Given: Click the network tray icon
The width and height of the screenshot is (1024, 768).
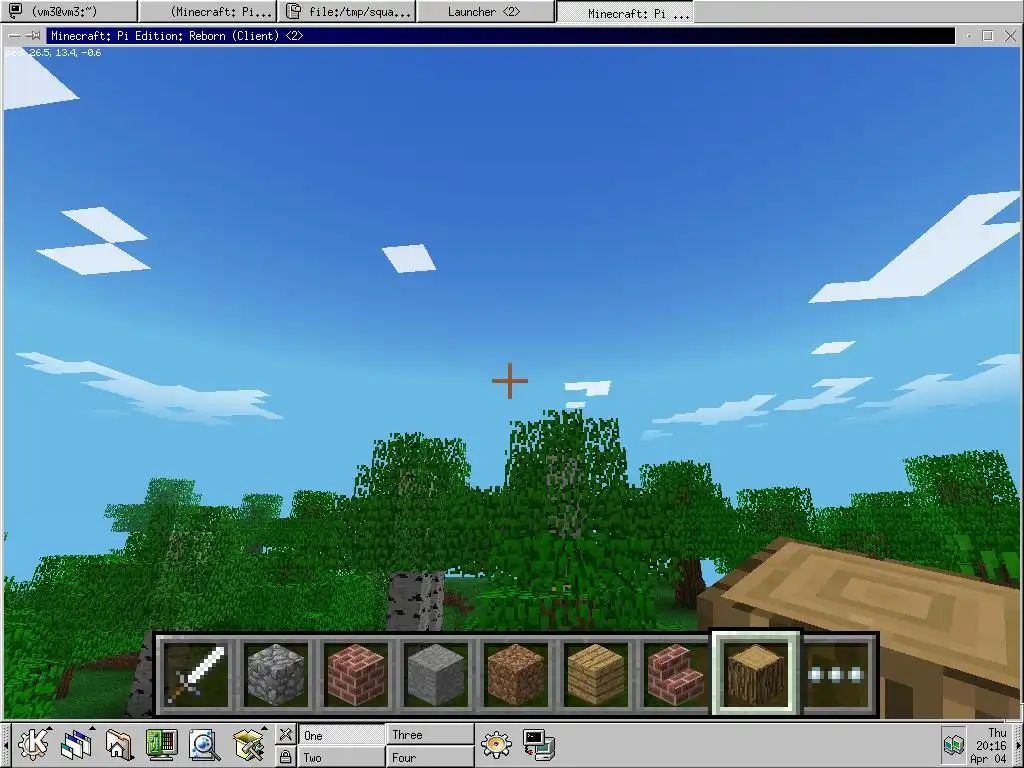Looking at the screenshot, I should [954, 744].
